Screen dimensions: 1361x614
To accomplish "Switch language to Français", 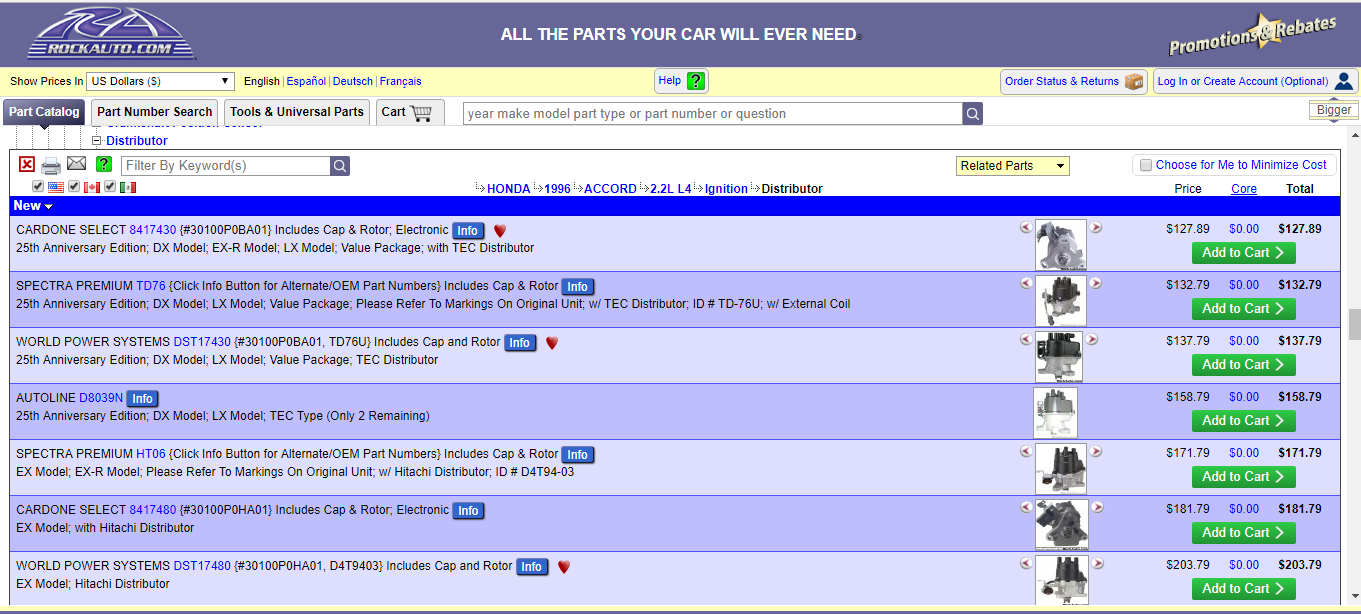I will [401, 81].
